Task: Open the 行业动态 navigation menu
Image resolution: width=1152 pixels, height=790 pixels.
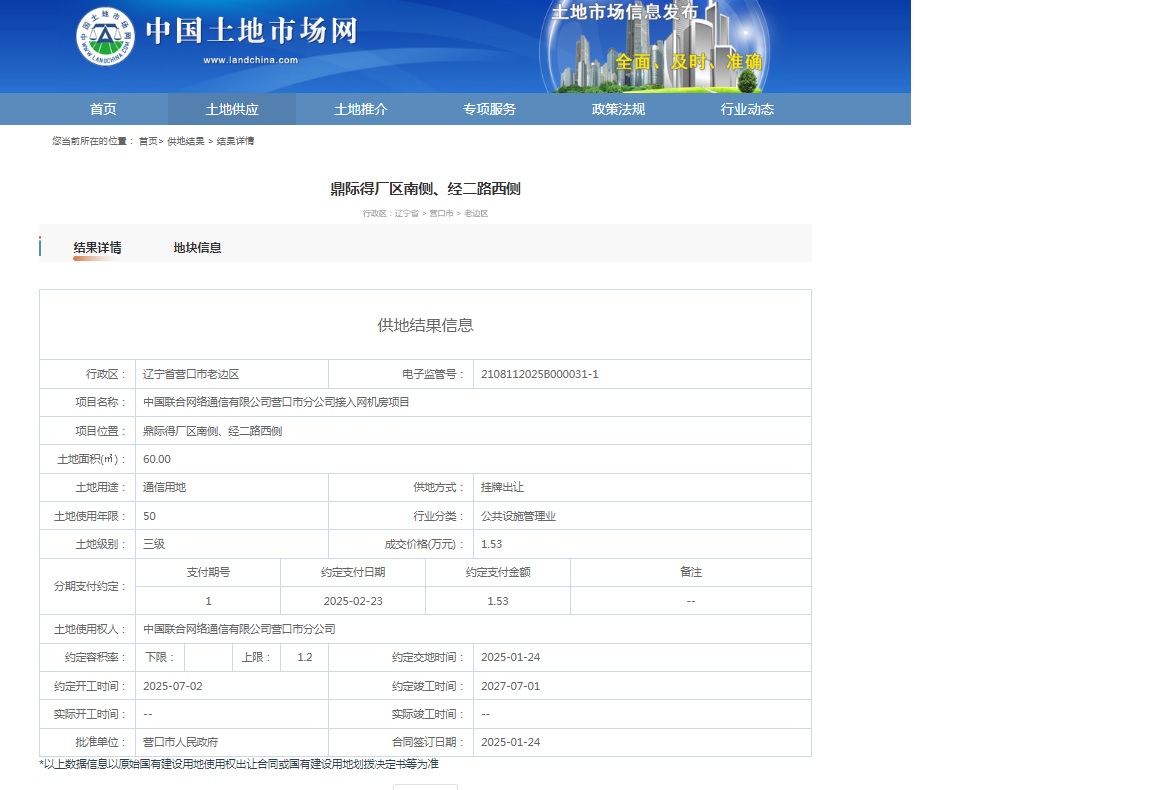Action: coord(747,109)
